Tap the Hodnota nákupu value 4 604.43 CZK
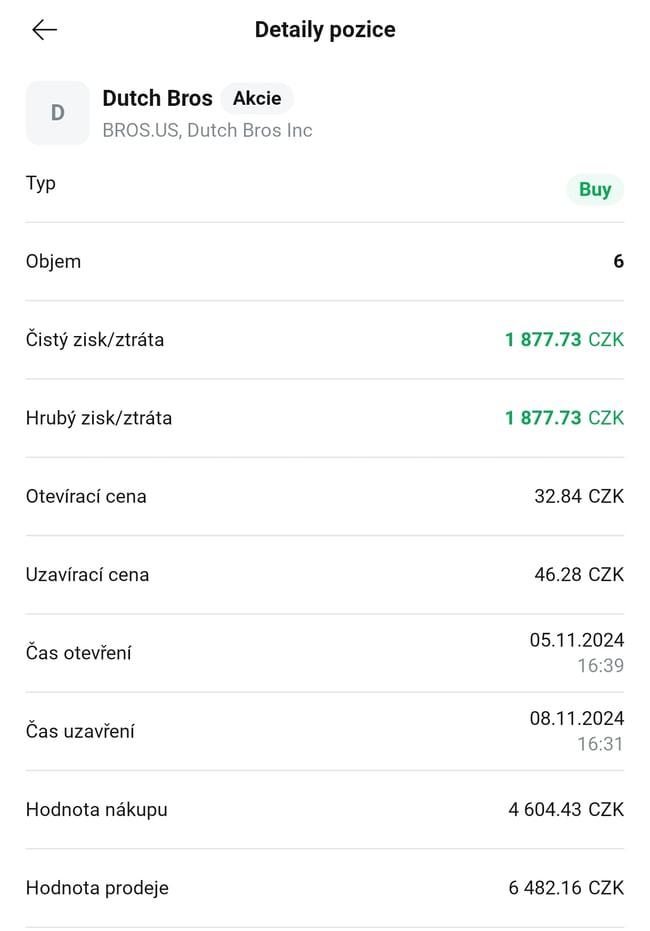The width and height of the screenshot is (650, 931). pyautogui.click(x=566, y=810)
